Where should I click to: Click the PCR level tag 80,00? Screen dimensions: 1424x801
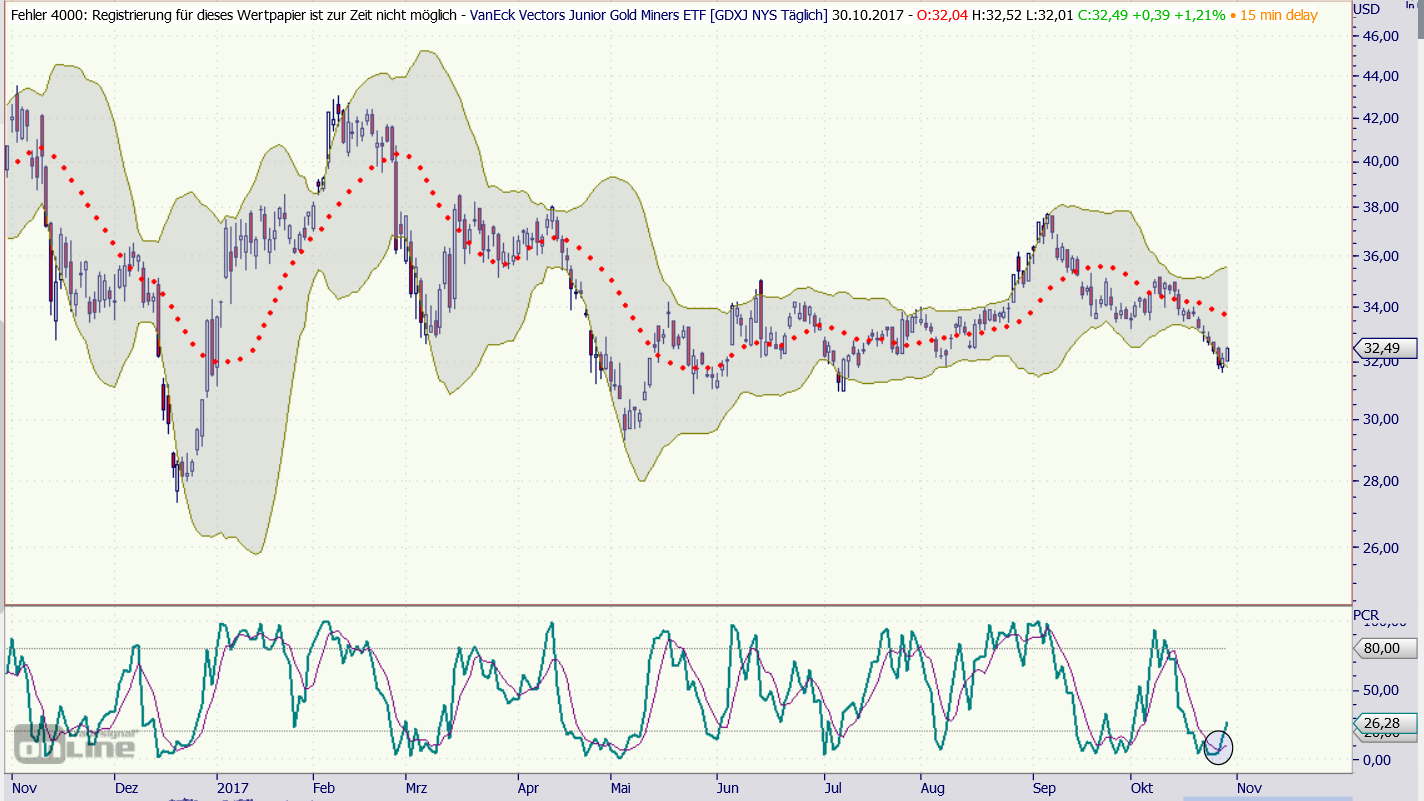click(x=1387, y=649)
